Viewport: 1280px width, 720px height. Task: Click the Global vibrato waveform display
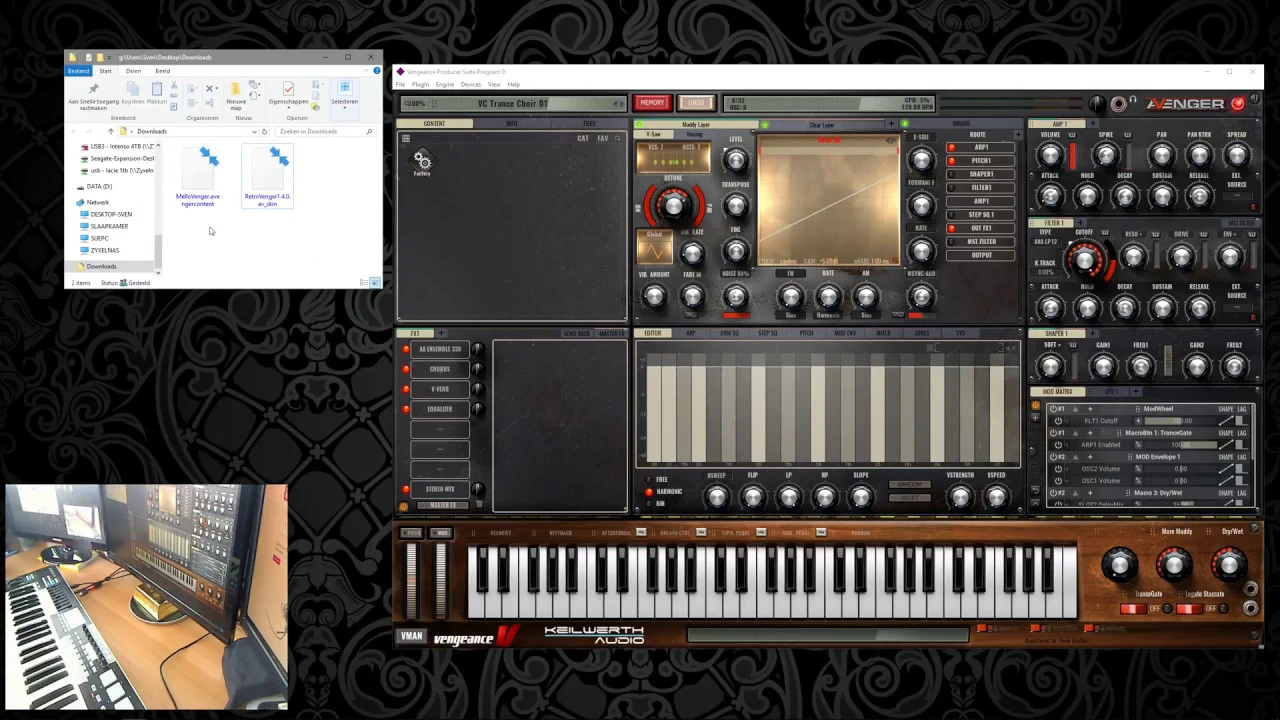point(655,247)
